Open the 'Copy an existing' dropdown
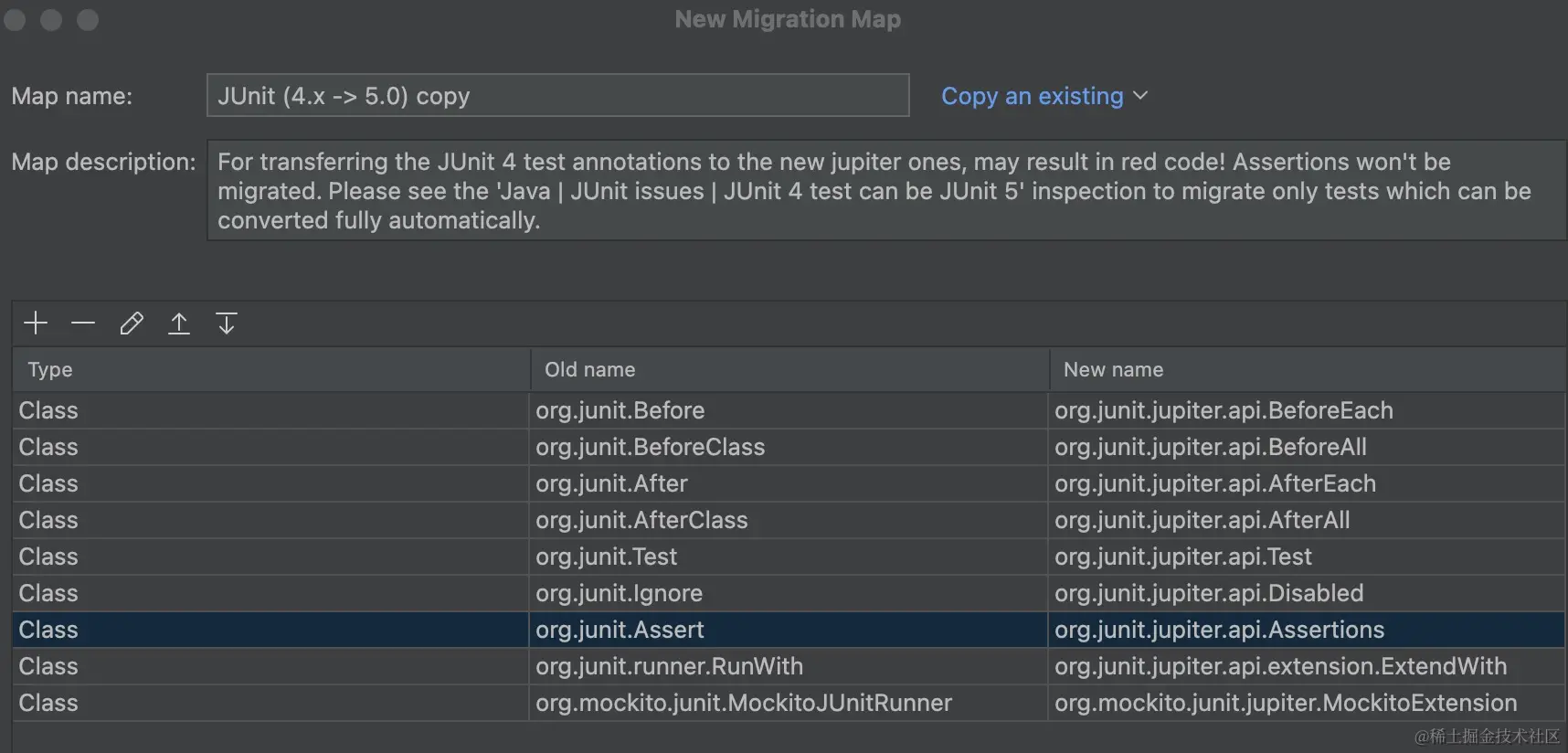The height and width of the screenshot is (753, 1568). point(1044,96)
